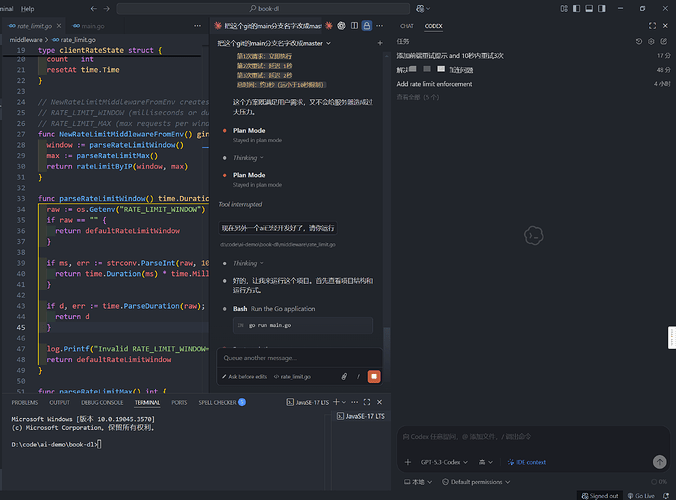Switch to the OUTPUT panel tab

[x=59, y=403]
